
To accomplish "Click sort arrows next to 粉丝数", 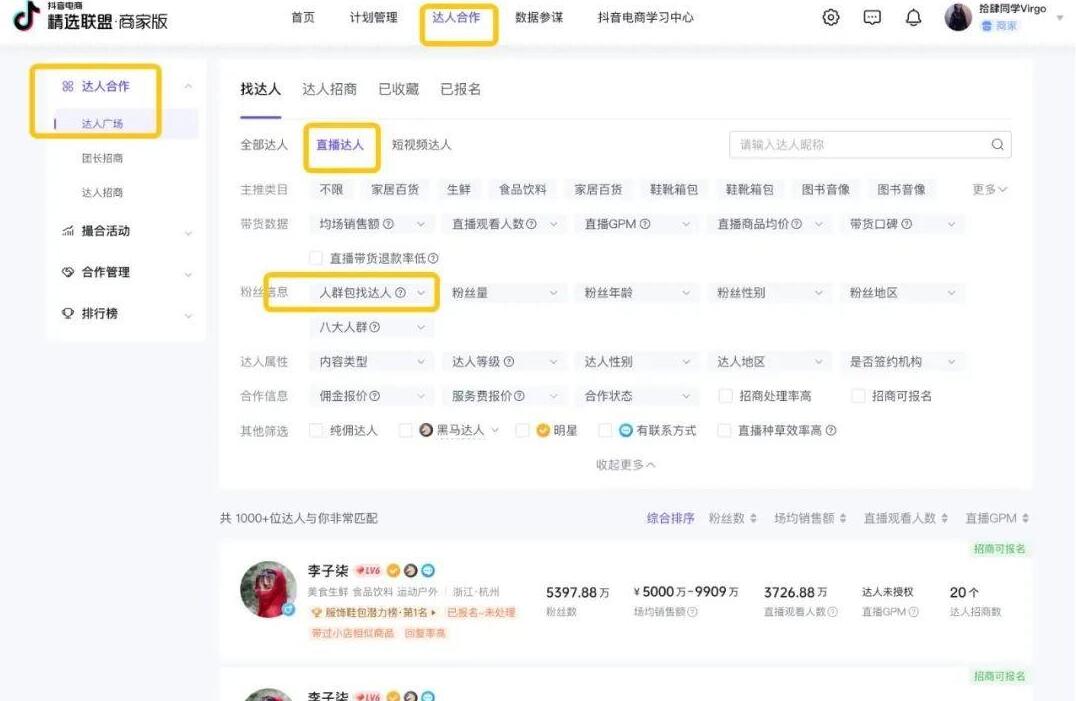I will pyautogui.click(x=753, y=519).
